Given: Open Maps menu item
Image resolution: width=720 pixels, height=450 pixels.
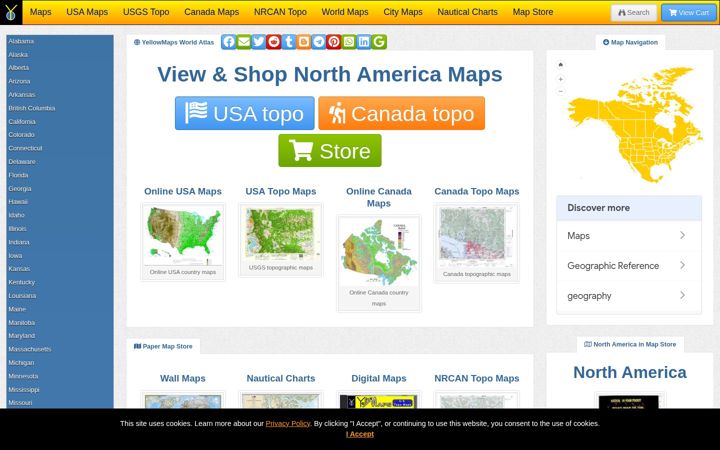Looking at the screenshot, I should tap(40, 12).
